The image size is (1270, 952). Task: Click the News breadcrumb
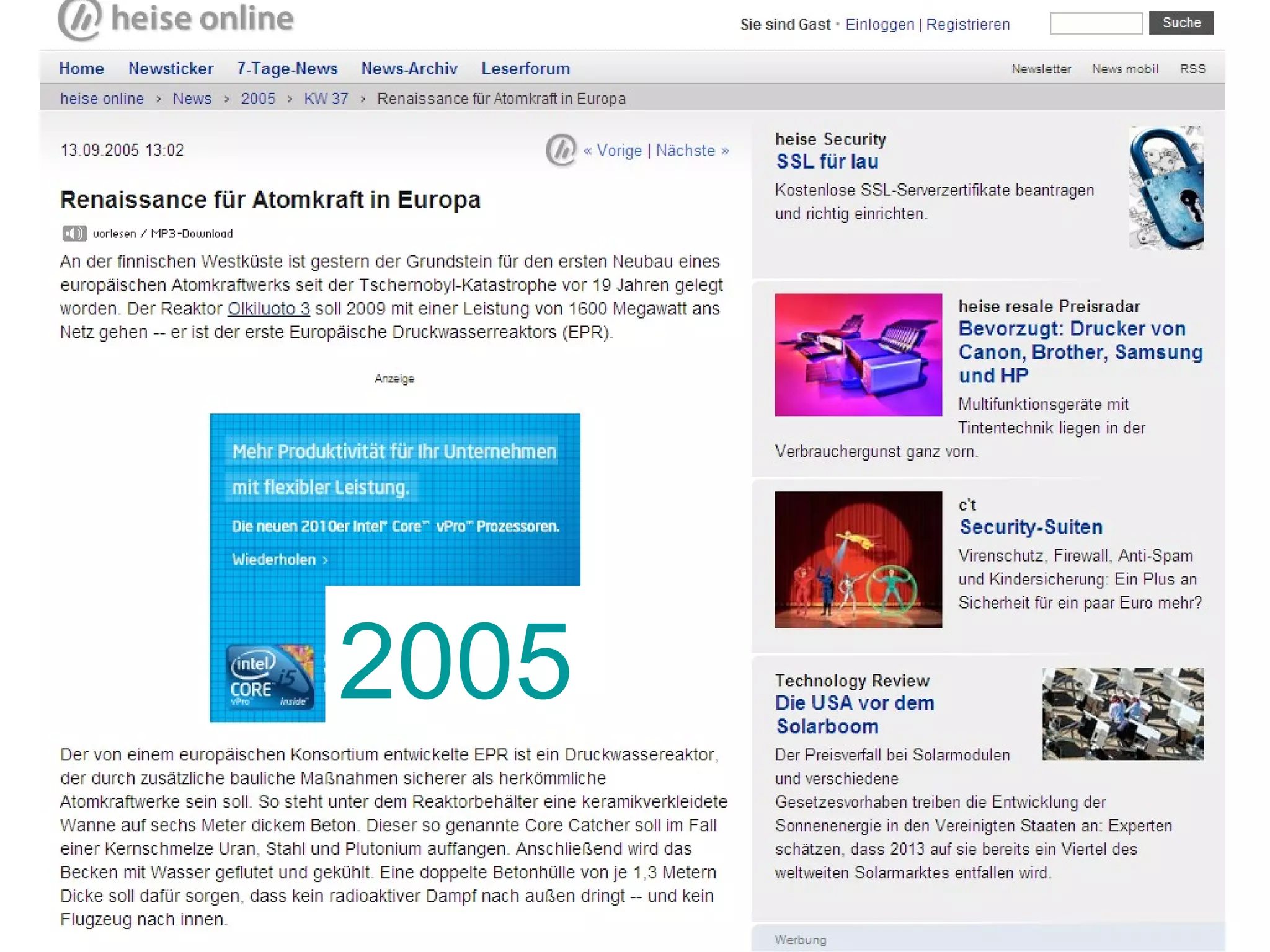(x=192, y=99)
